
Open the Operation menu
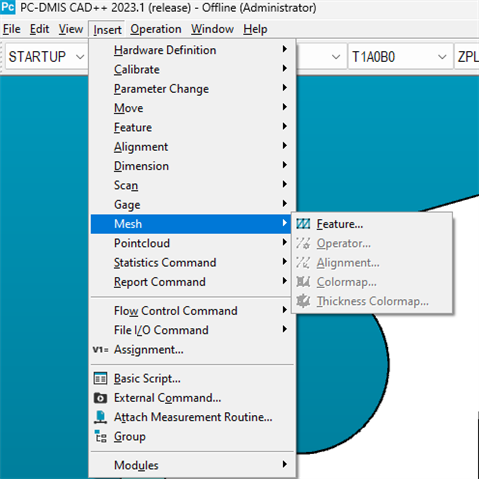point(156,29)
